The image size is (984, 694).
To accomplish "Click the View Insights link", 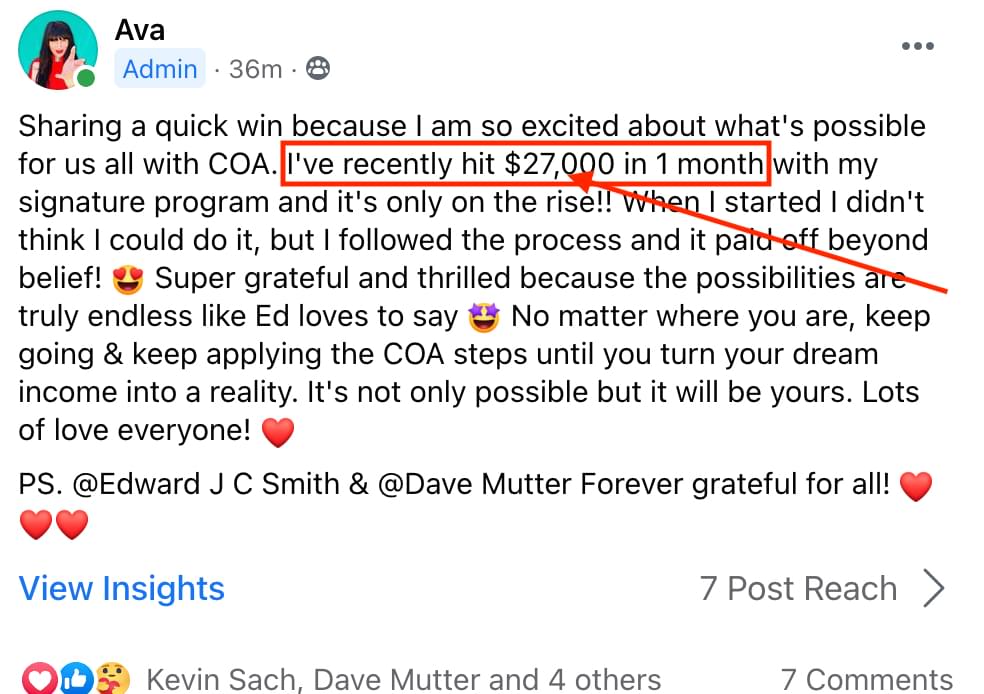I will click(x=122, y=588).
